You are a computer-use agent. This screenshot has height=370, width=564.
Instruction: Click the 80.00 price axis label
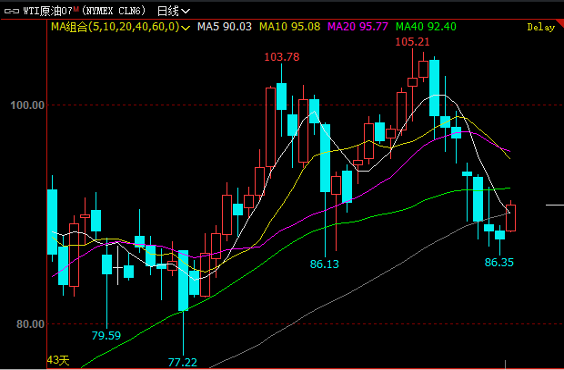30,324
